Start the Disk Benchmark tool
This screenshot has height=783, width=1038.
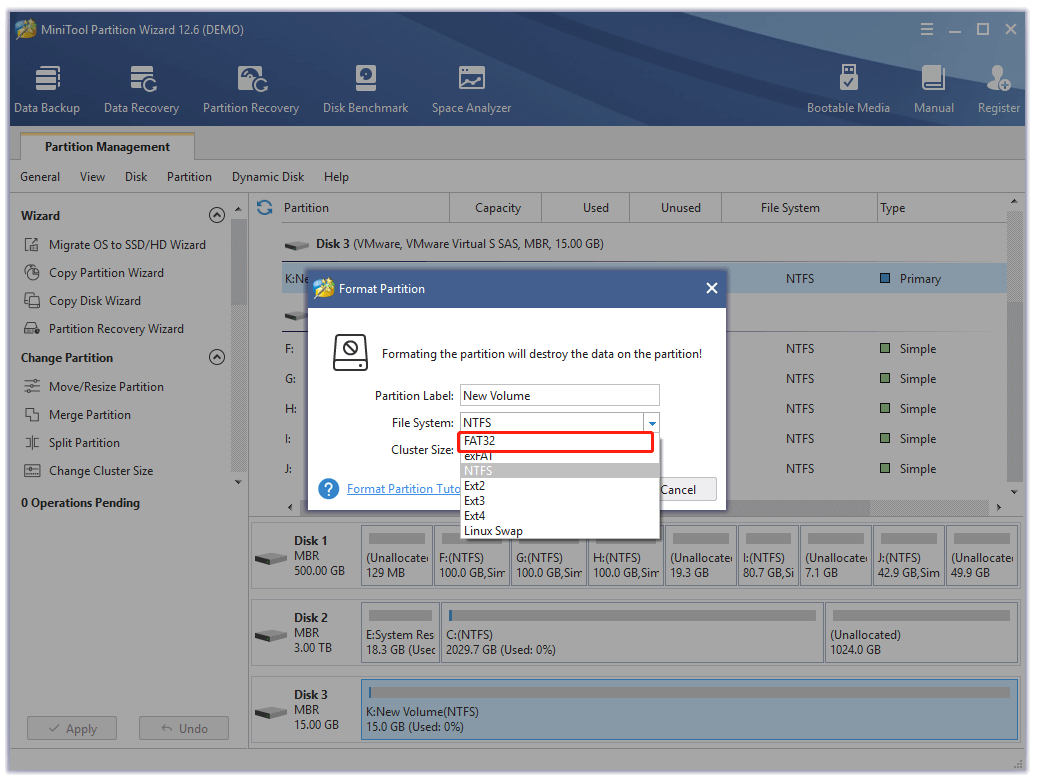point(365,89)
